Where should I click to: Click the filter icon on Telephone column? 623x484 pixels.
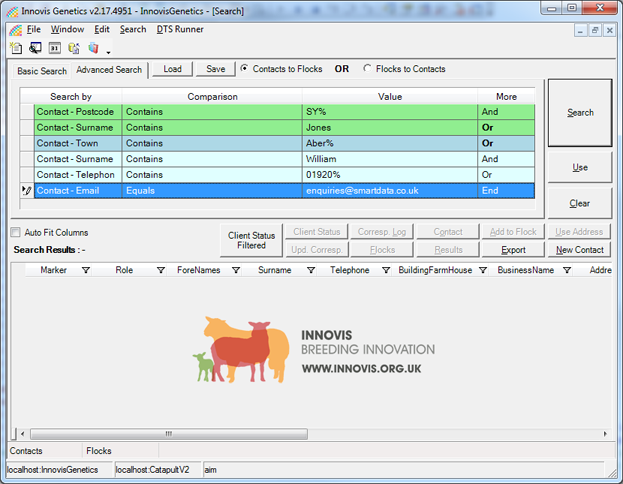[386, 270]
